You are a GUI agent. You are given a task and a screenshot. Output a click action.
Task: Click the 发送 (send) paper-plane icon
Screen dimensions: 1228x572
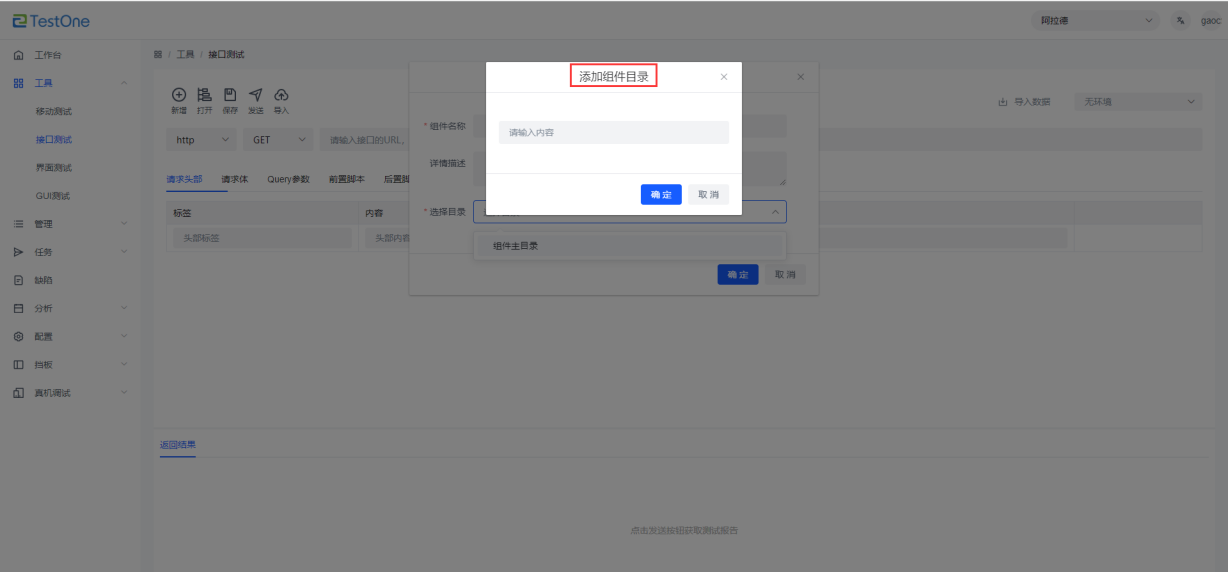point(256,94)
